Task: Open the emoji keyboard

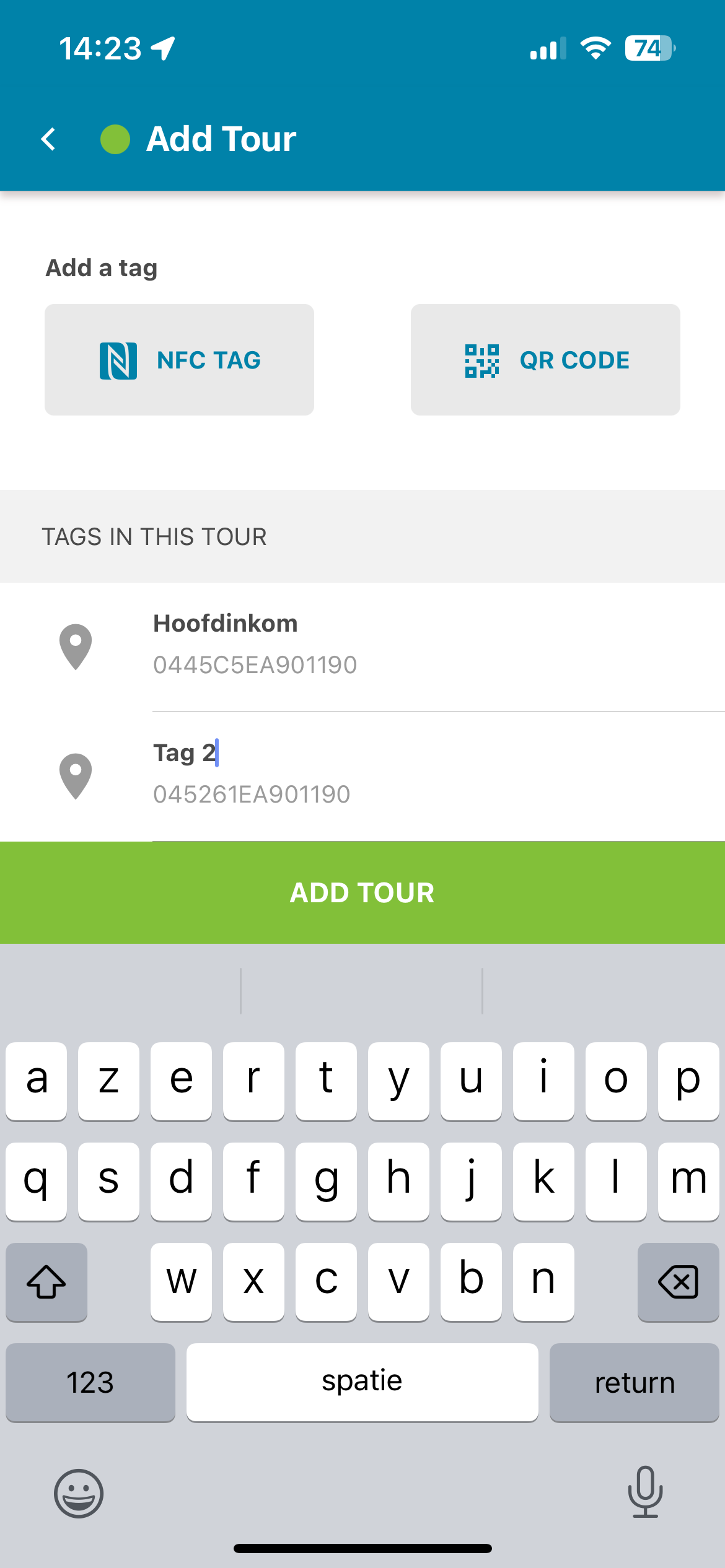Action: point(79,1493)
